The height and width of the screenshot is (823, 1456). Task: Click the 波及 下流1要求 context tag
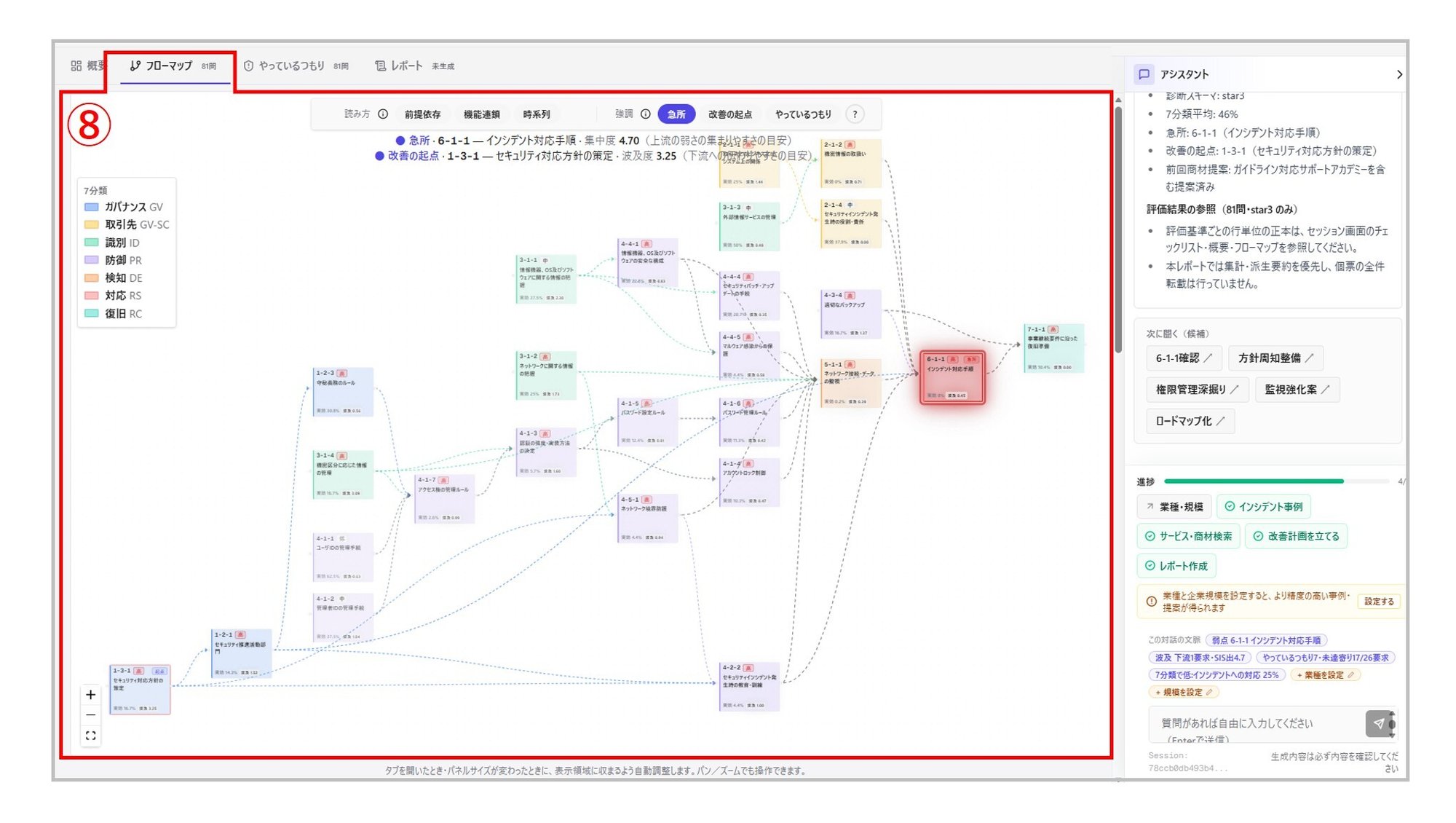point(1200,658)
